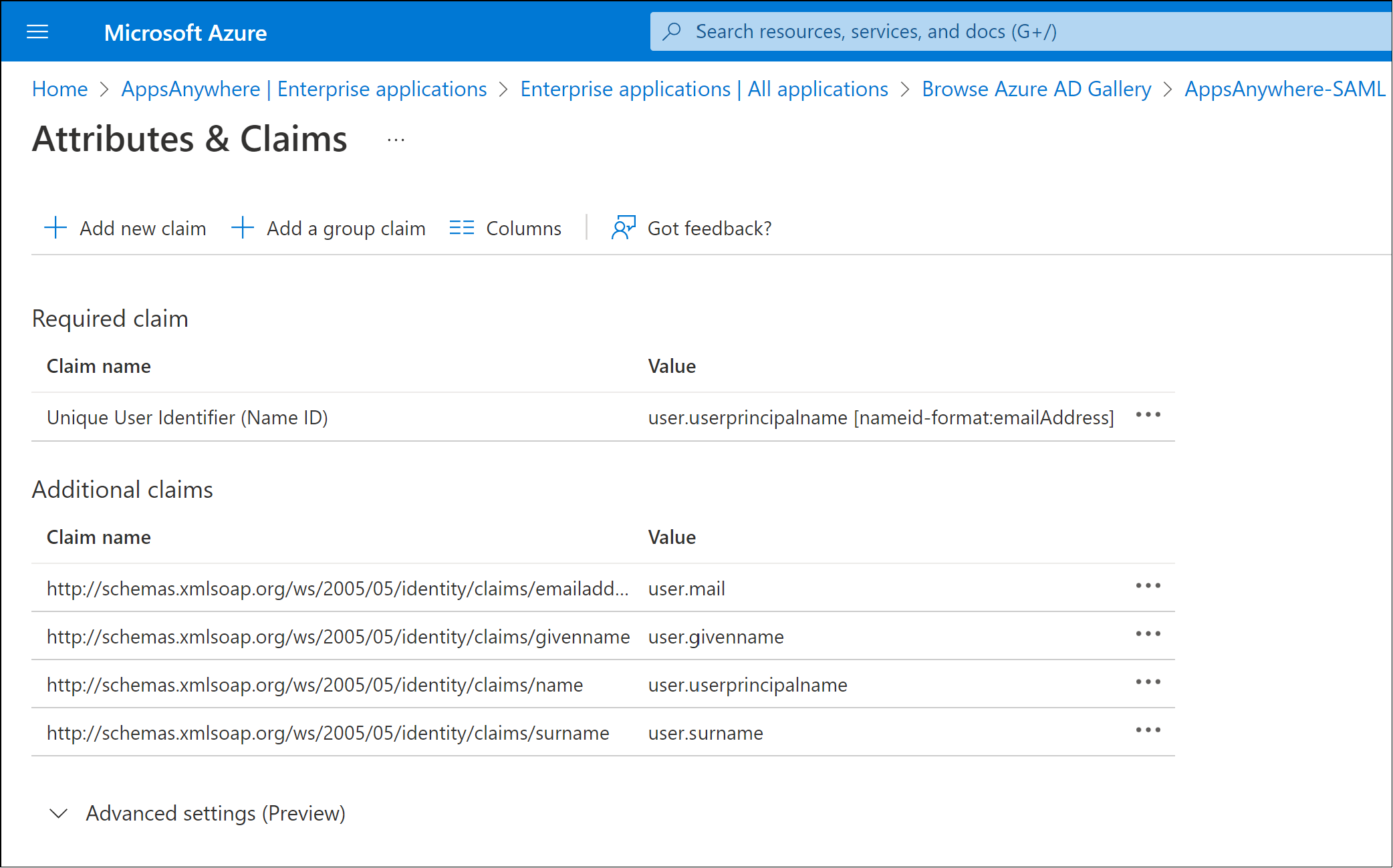Click the Got feedback icon

(623, 227)
